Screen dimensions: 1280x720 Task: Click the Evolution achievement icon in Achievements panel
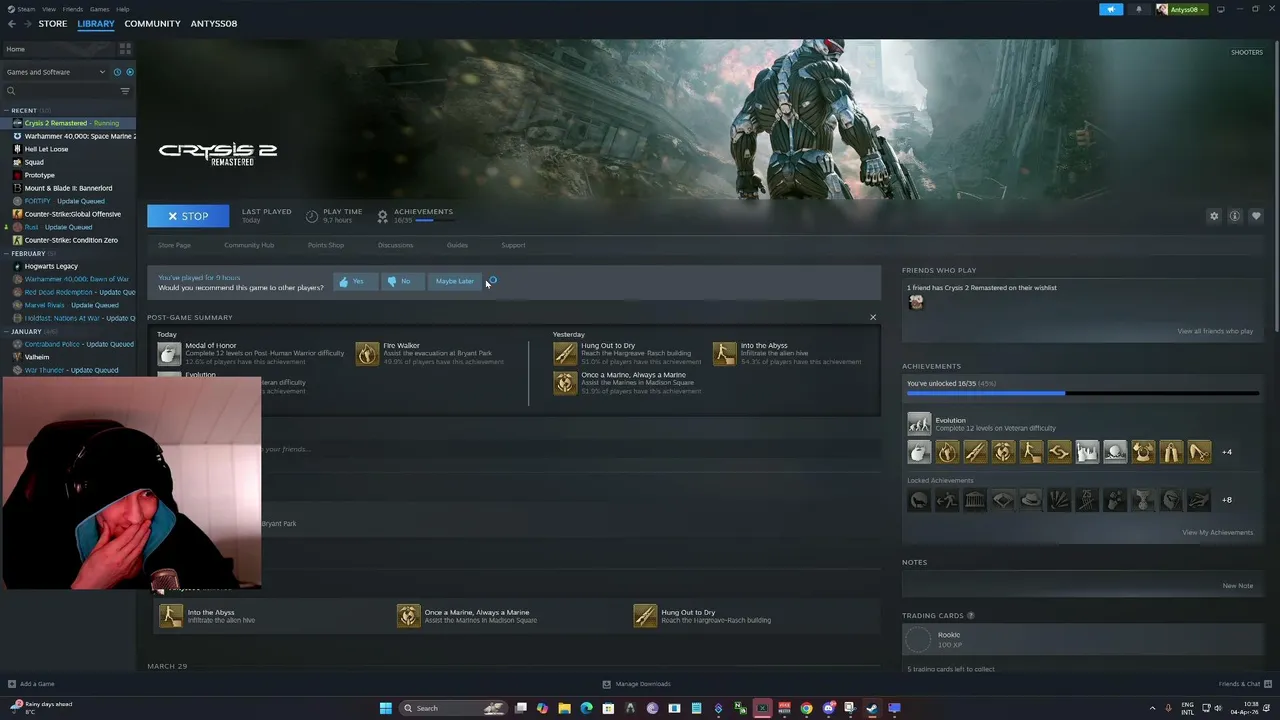pos(919,424)
